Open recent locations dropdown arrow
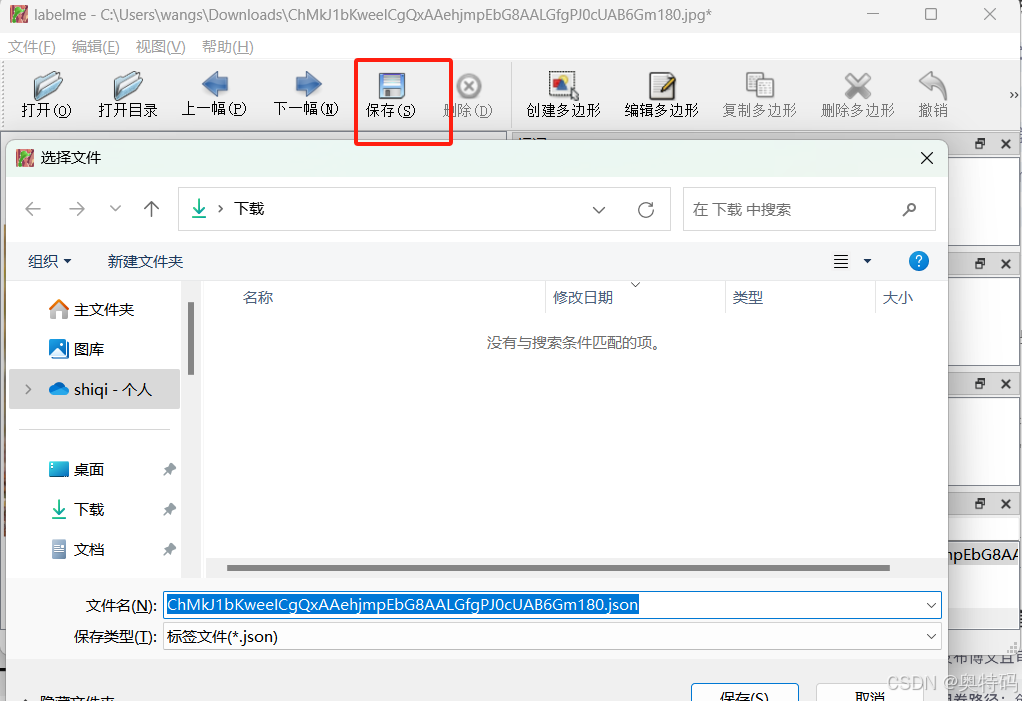 pos(115,209)
